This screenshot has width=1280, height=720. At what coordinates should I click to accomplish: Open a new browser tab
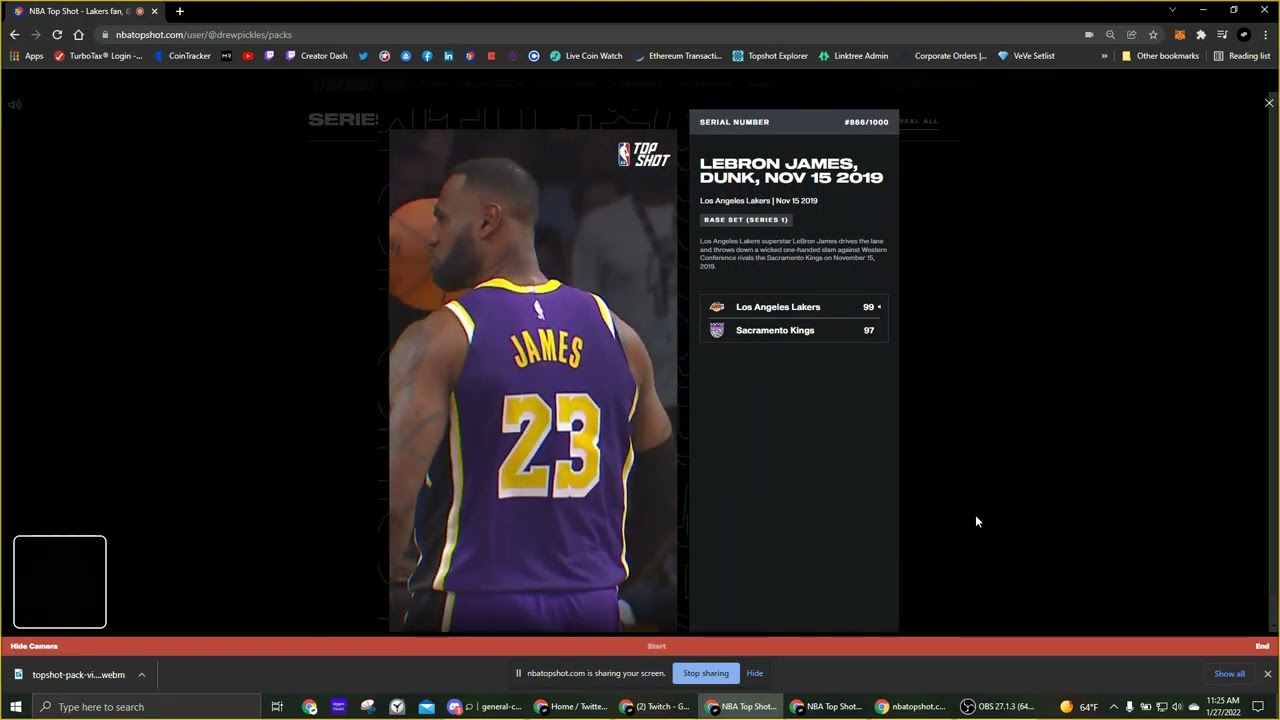pyautogui.click(x=180, y=11)
